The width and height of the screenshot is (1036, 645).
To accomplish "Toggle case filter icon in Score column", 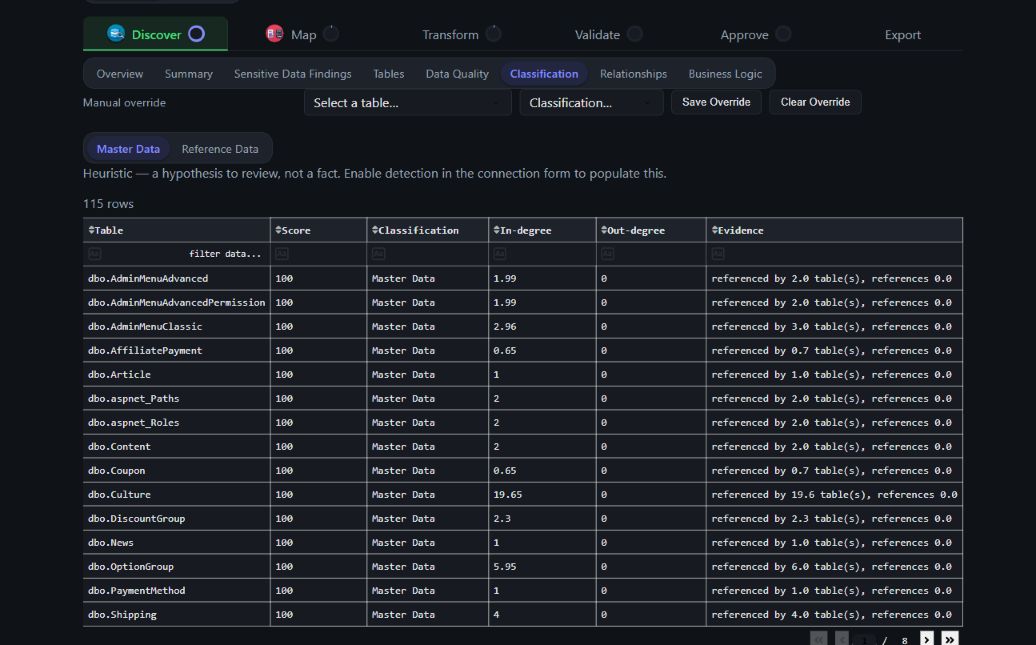I will coord(281,254).
